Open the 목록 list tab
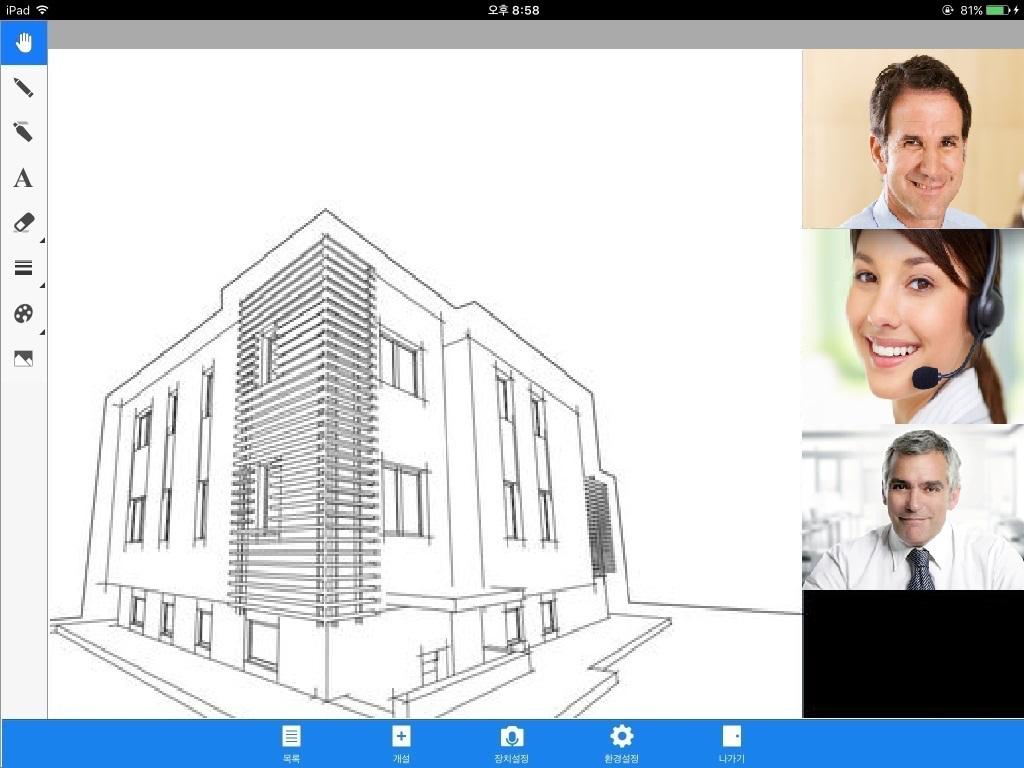 (x=291, y=744)
